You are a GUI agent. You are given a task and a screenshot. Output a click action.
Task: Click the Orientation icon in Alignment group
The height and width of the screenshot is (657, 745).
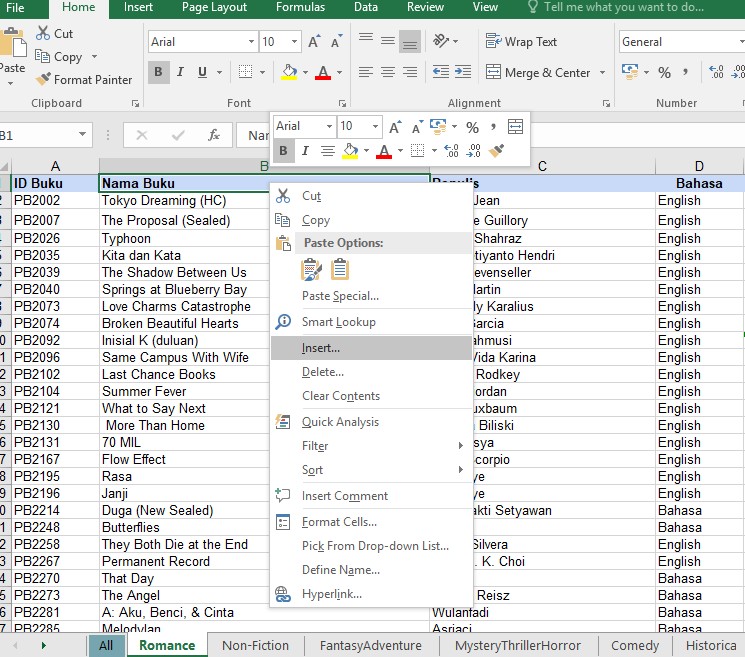pyautogui.click(x=441, y=41)
